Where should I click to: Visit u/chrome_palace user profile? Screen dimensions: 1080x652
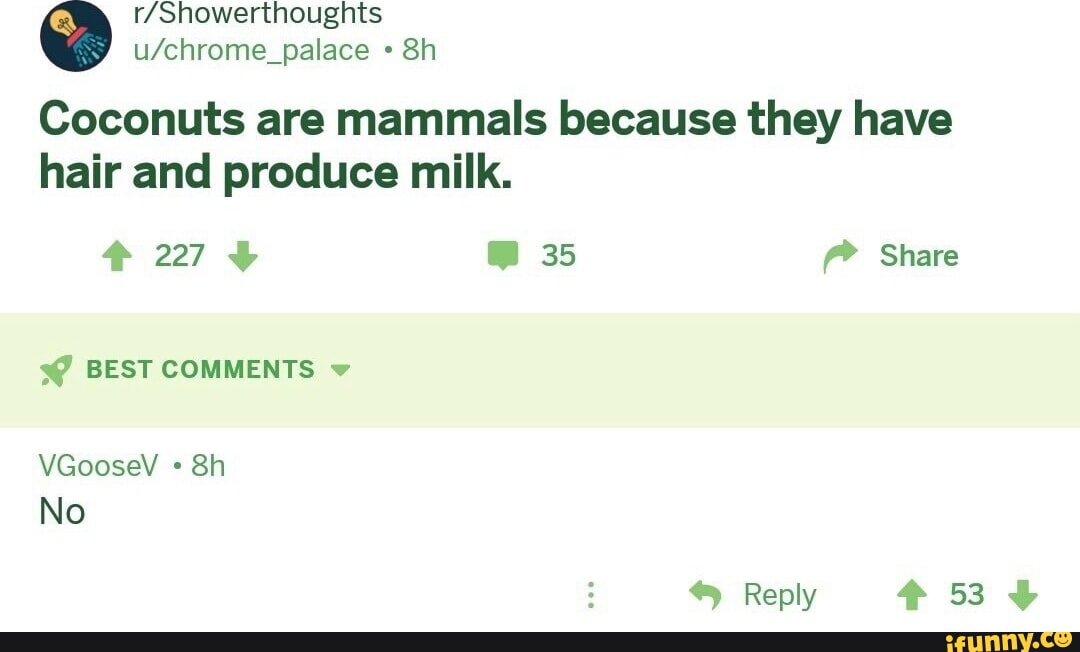click(x=251, y=50)
